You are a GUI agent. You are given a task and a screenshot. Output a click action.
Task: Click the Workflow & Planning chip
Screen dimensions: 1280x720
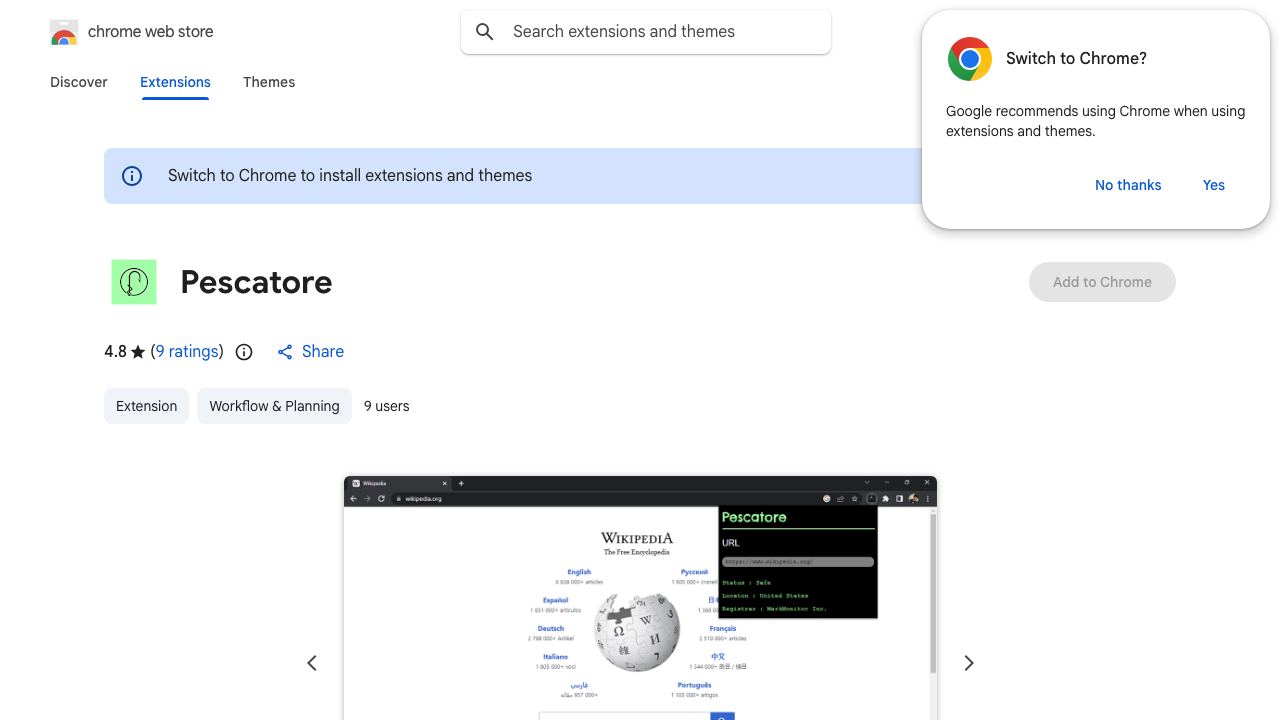coord(274,406)
